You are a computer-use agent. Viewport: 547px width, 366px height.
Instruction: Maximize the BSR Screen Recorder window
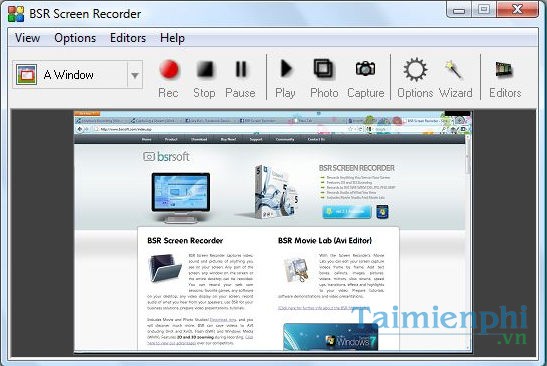pos(484,9)
